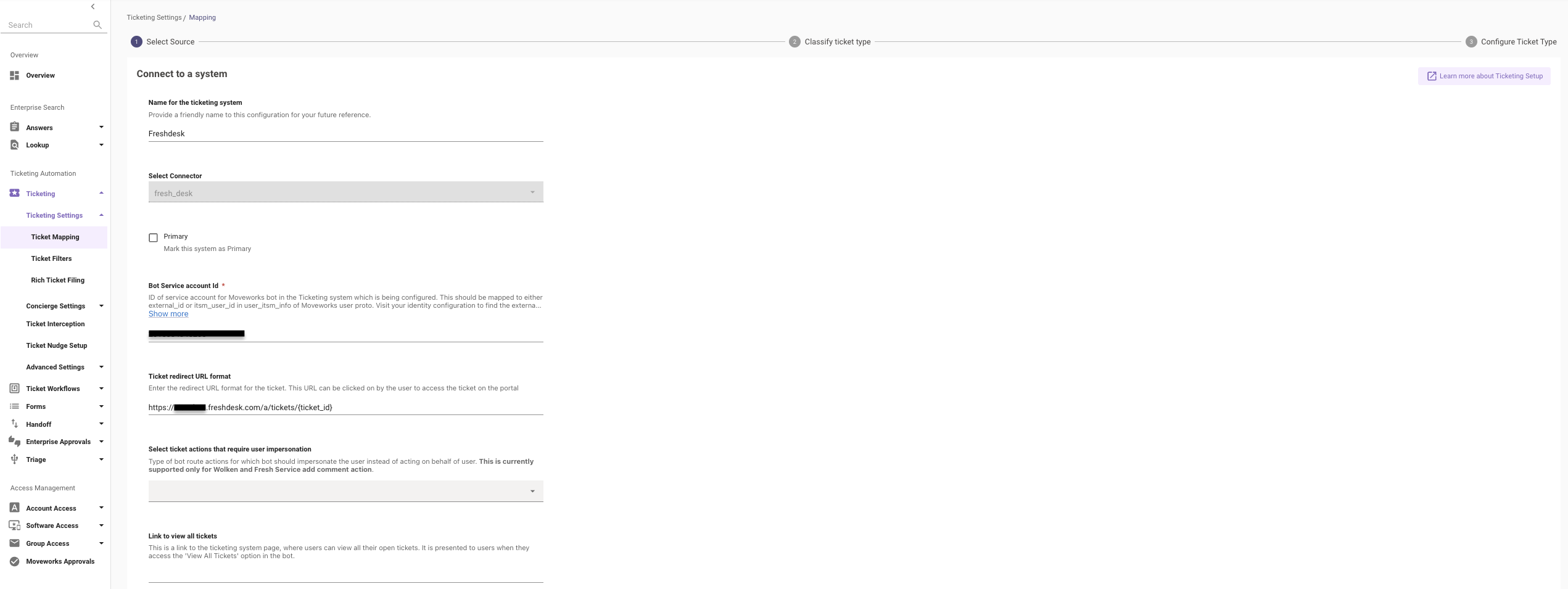
Task: Click the Show more link
Action: point(168,314)
